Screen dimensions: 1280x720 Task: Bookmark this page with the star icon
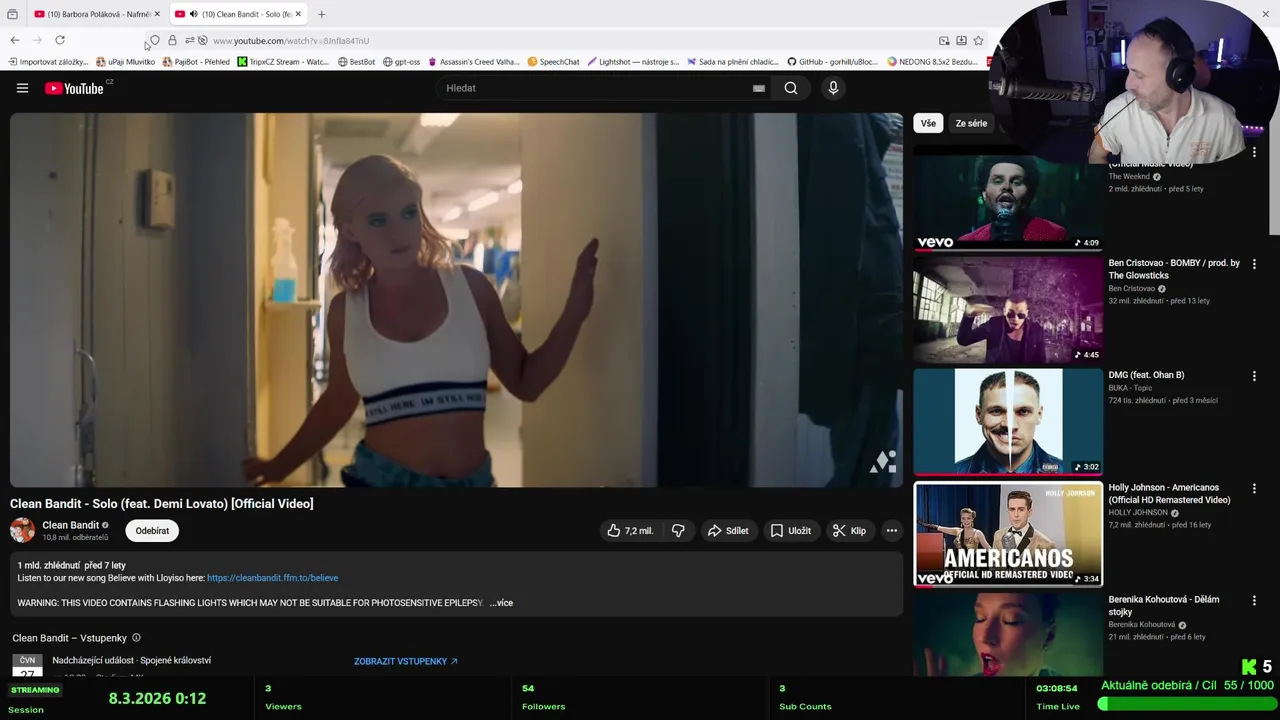[x=978, y=41]
